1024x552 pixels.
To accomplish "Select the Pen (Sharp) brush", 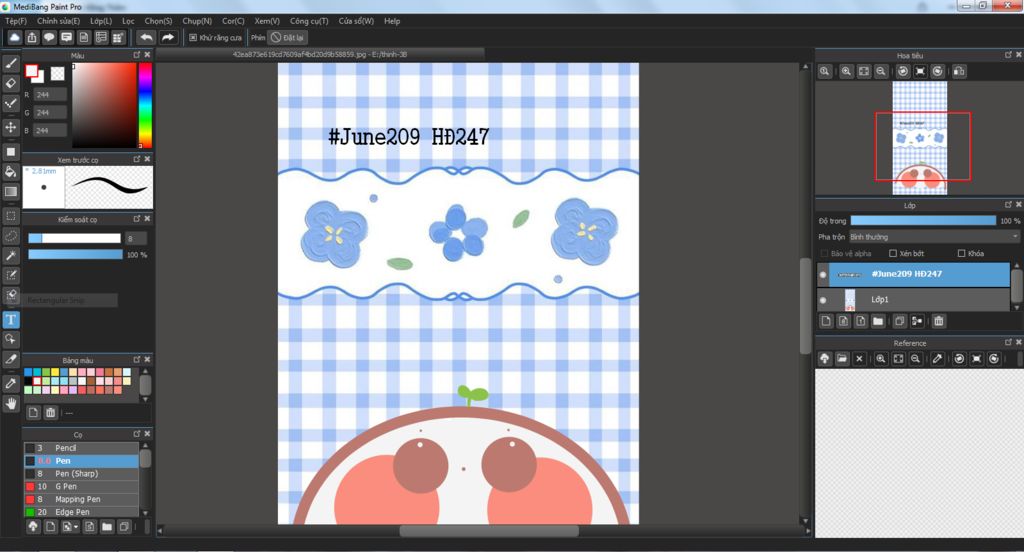I will pyautogui.click(x=82, y=474).
